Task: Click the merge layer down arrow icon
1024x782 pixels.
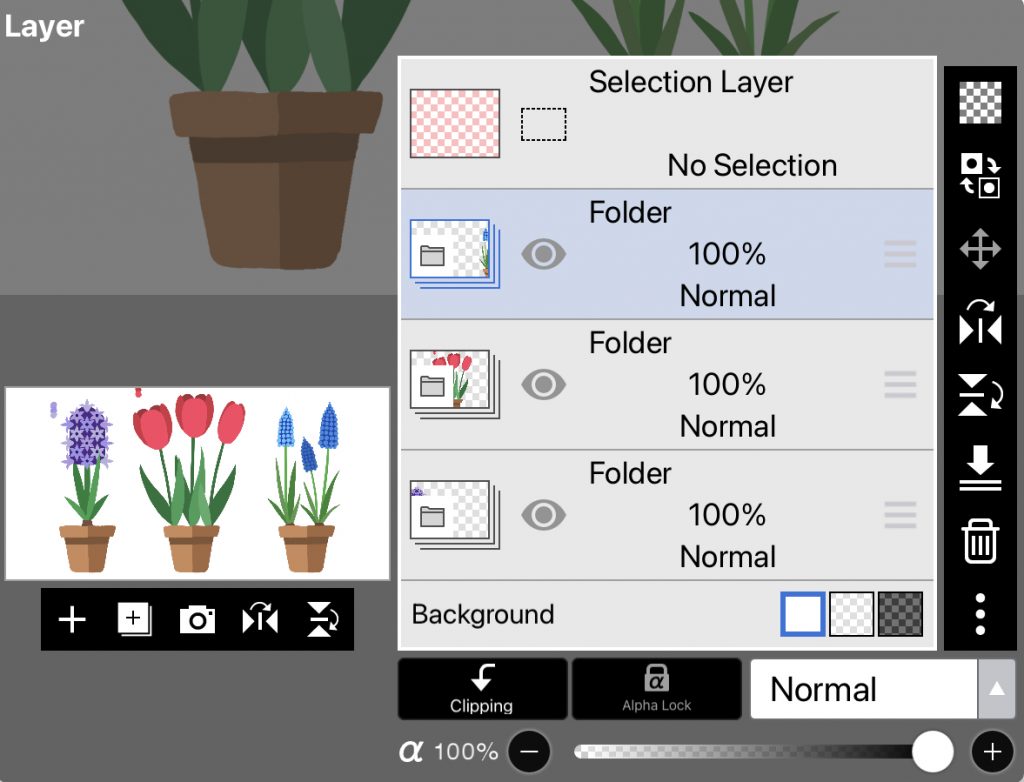Action: click(980, 468)
